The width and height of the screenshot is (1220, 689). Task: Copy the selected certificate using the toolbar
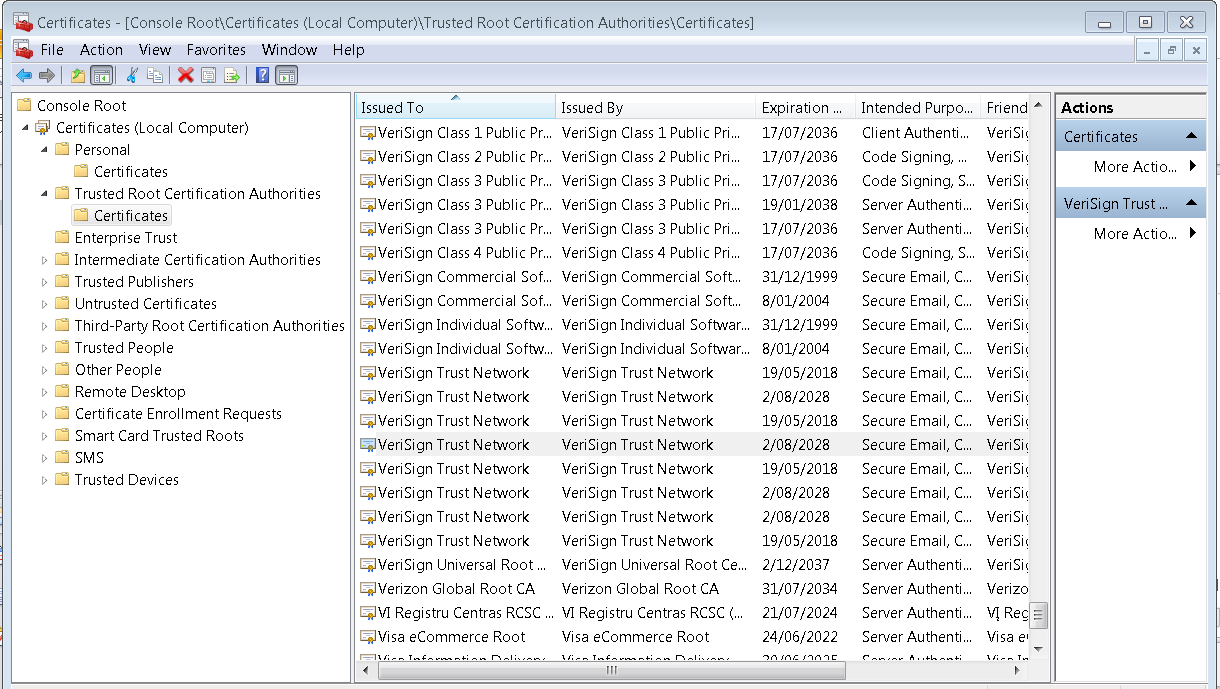(155, 75)
